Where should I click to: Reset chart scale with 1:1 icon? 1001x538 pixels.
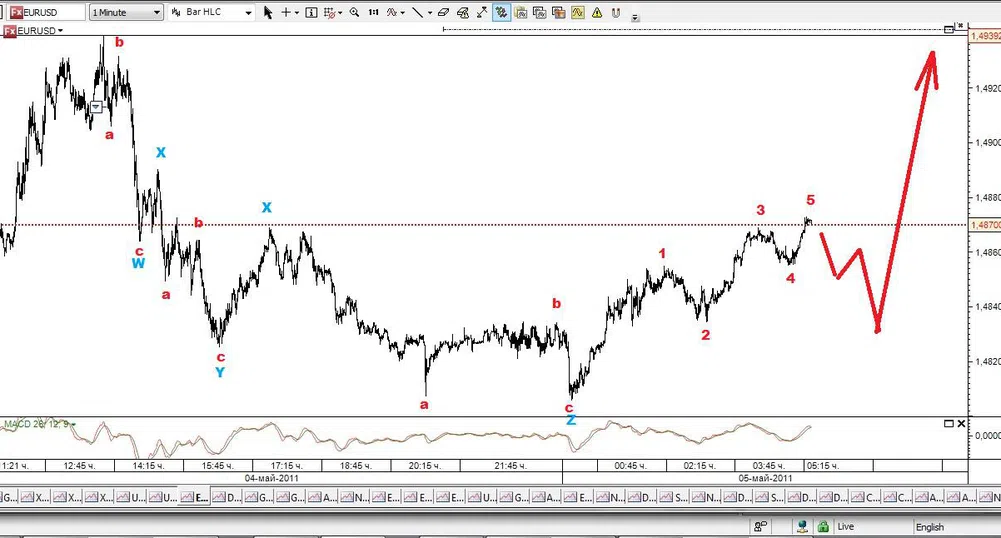coord(373,13)
